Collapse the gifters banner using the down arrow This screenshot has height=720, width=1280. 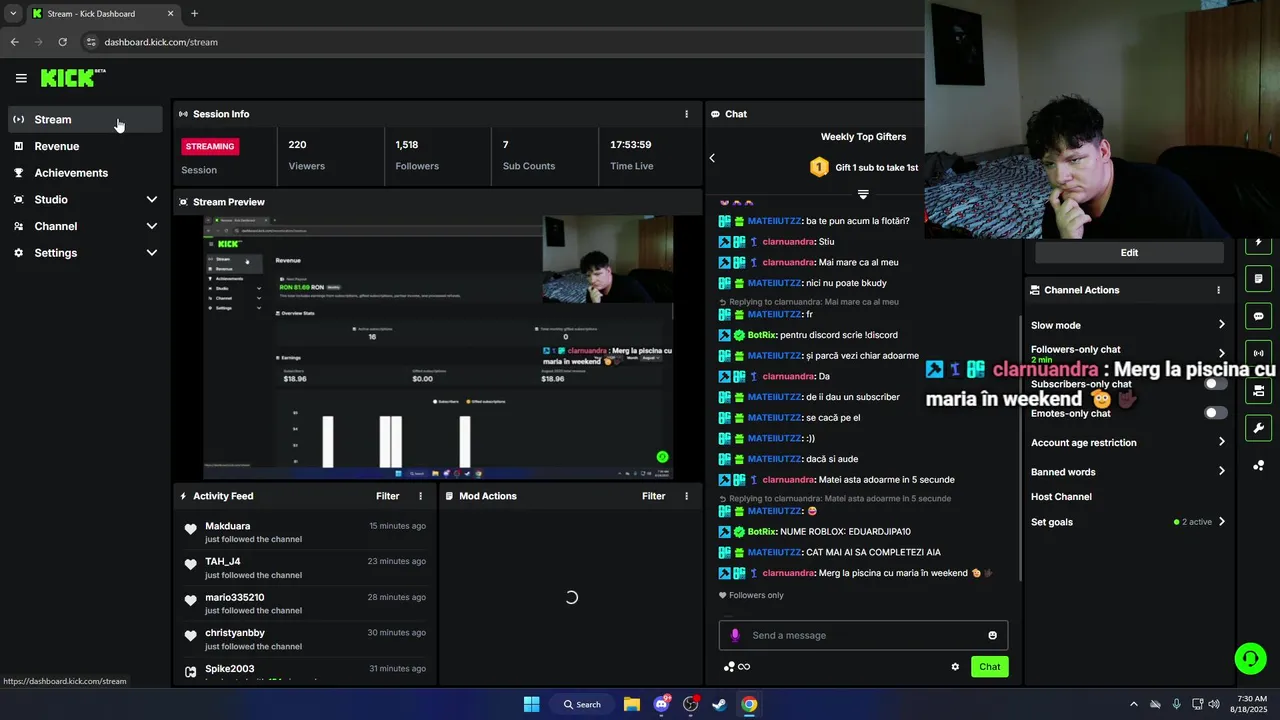click(863, 194)
